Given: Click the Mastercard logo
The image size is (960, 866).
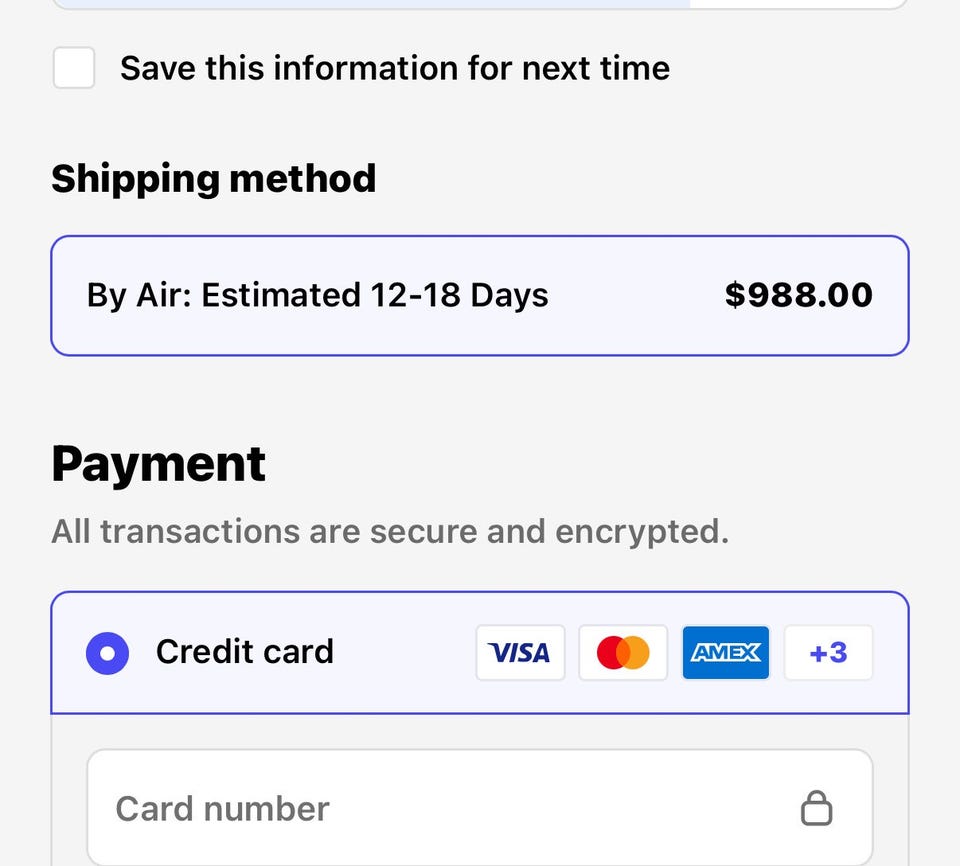Looking at the screenshot, I should click(x=623, y=653).
